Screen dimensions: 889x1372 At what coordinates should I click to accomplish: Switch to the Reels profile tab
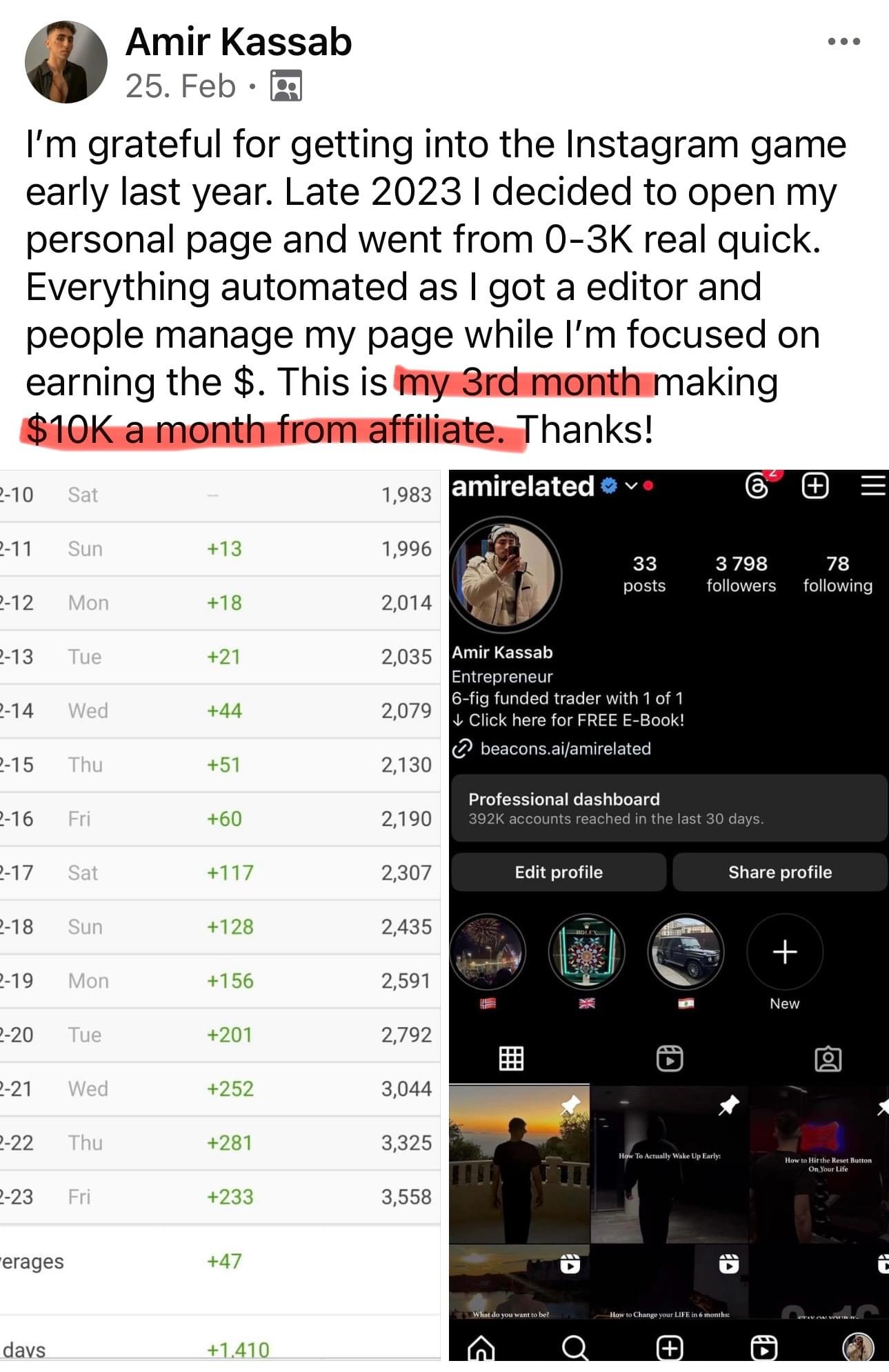click(670, 1058)
